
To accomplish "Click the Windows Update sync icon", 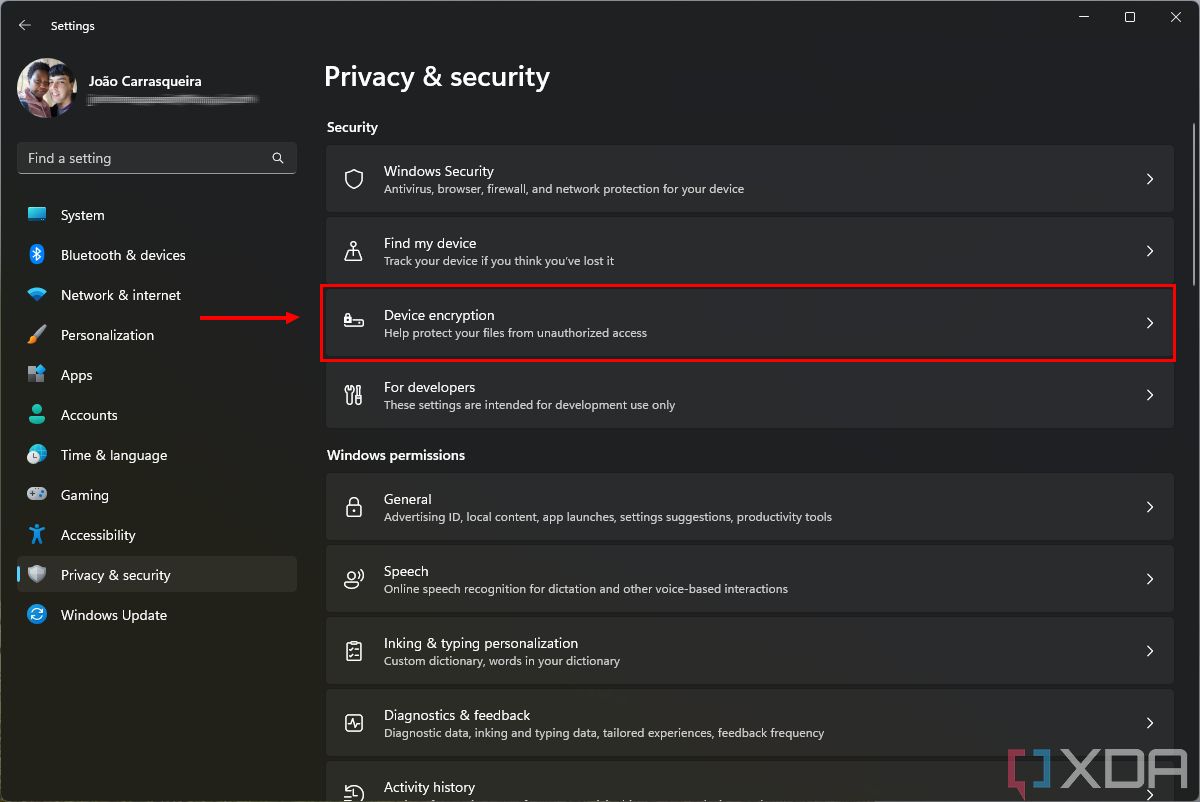I will [x=37, y=615].
